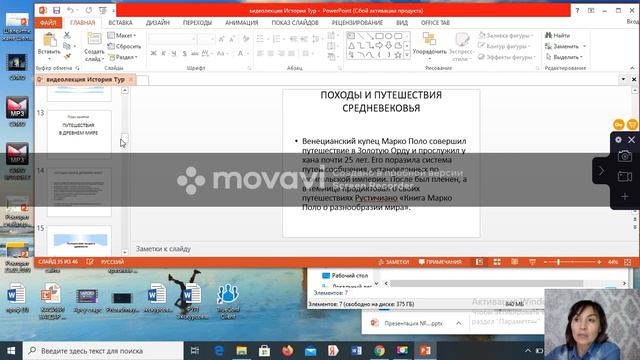
Task: Click Windows Start button
Action: (x=11, y=350)
